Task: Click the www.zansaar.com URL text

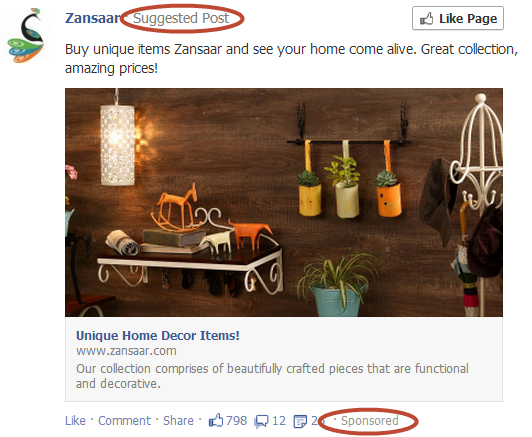Action: [x=126, y=351]
